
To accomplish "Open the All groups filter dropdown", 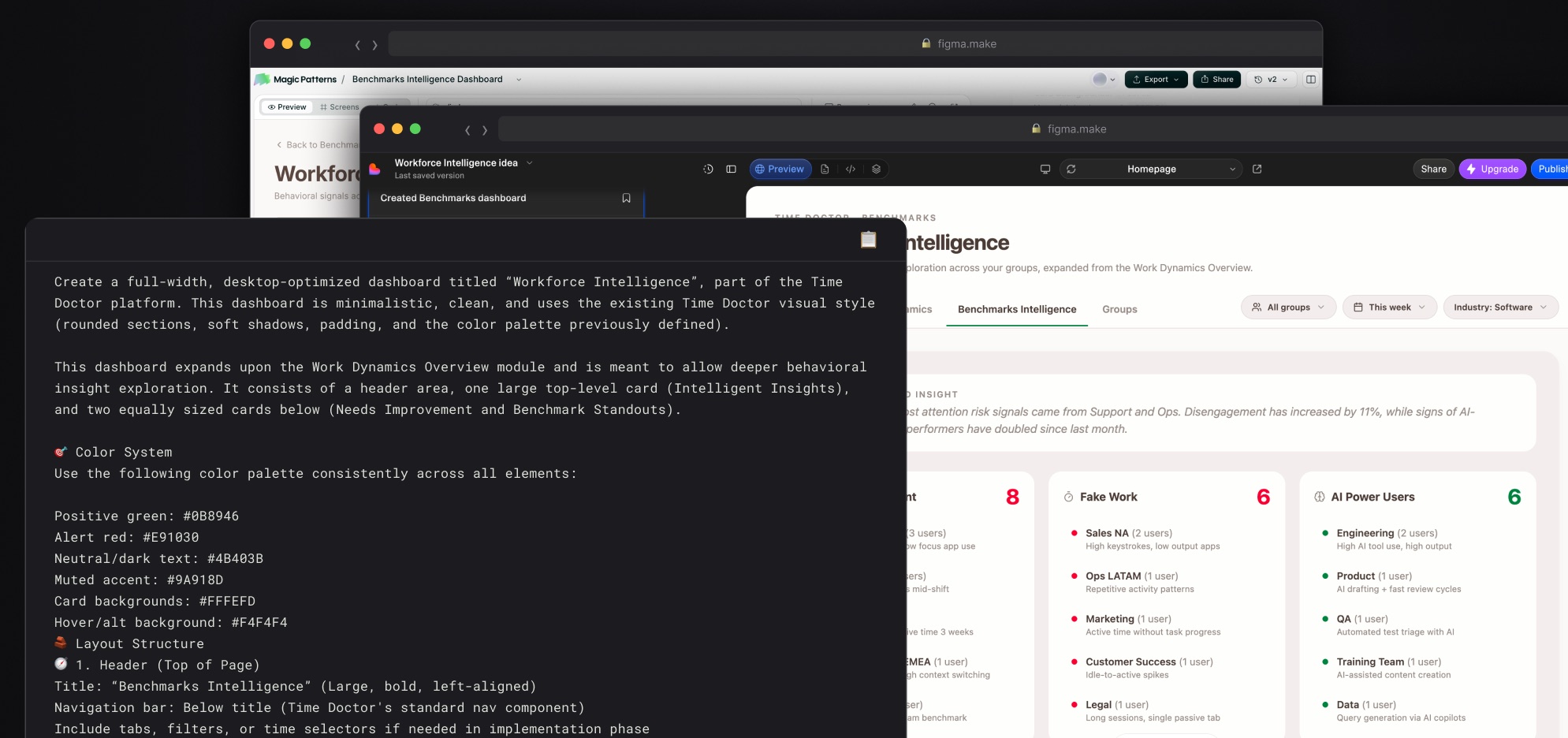I will [x=1288, y=307].
